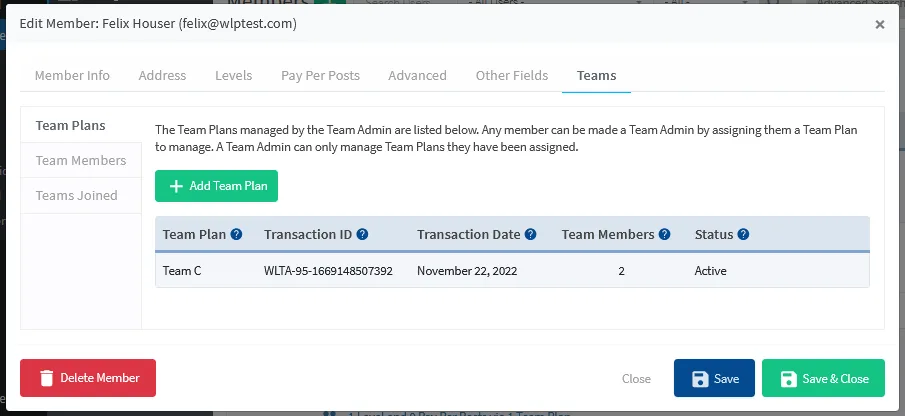Image resolution: width=905 pixels, height=416 pixels.
Task: Click the help icon beside Status header
Action: 743,234
